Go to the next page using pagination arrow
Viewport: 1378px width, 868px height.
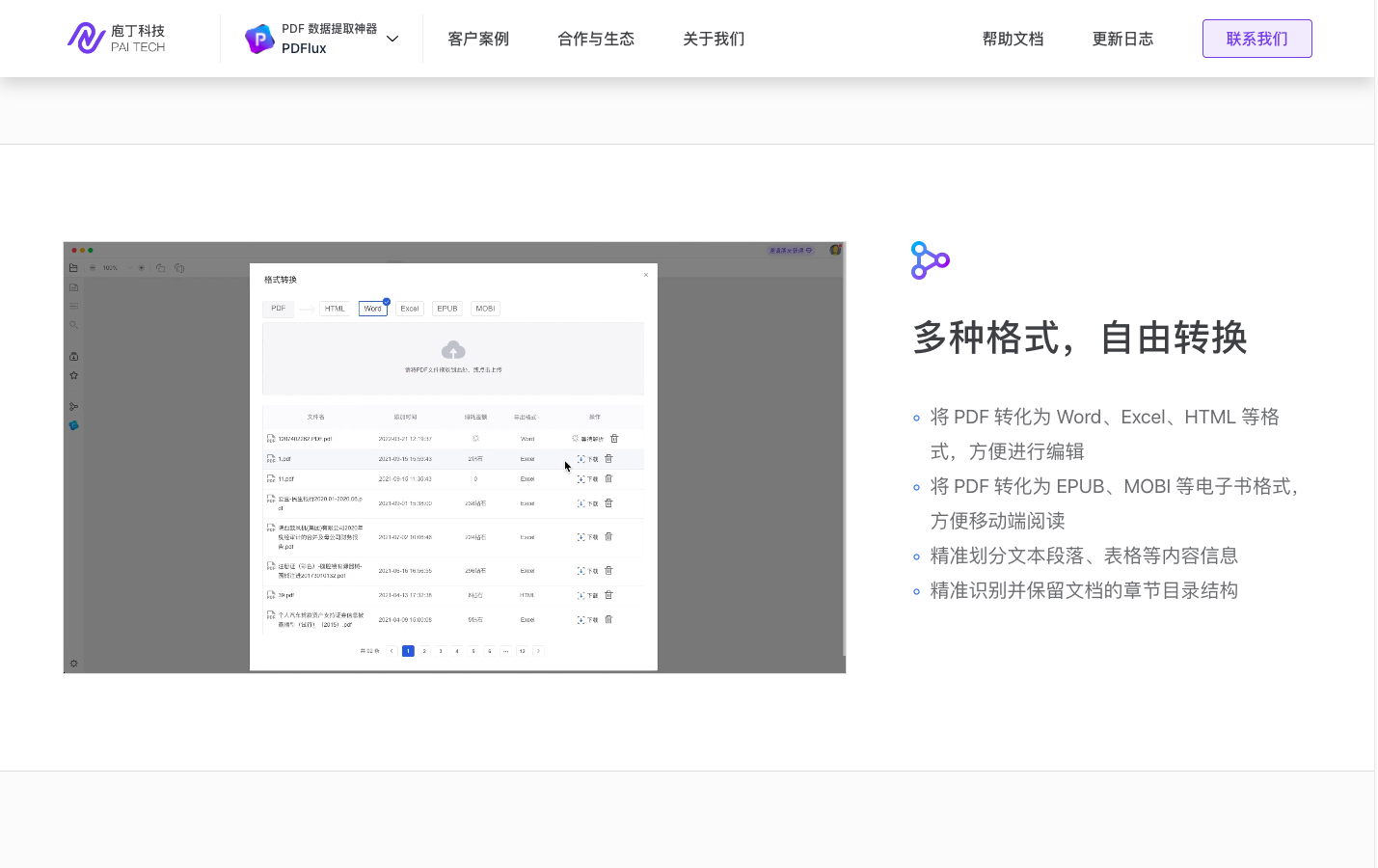pos(538,651)
